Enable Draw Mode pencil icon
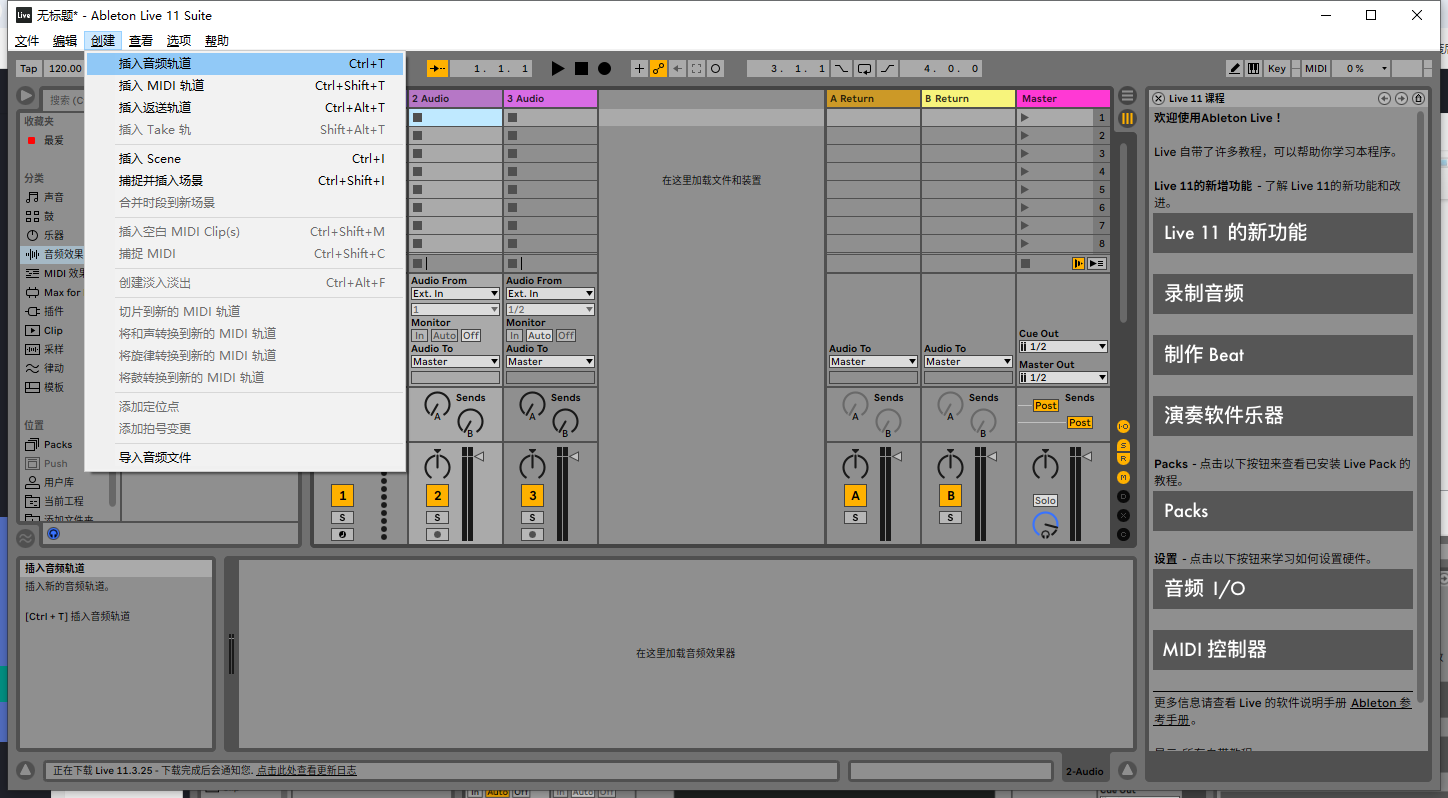The height and width of the screenshot is (798, 1448). click(x=1235, y=68)
